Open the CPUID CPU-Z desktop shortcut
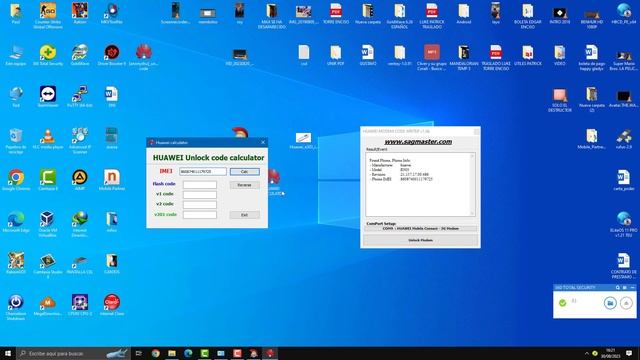 [80, 305]
